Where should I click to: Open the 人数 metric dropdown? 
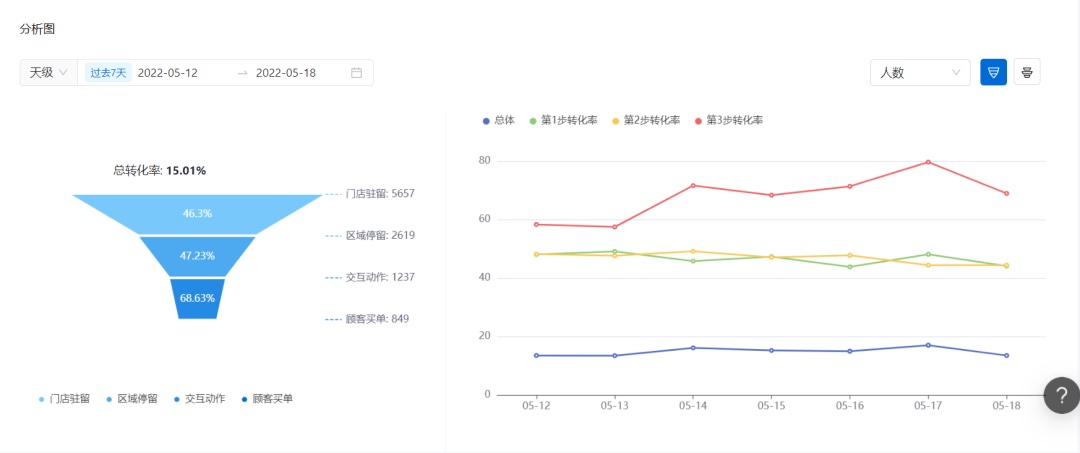(x=919, y=73)
